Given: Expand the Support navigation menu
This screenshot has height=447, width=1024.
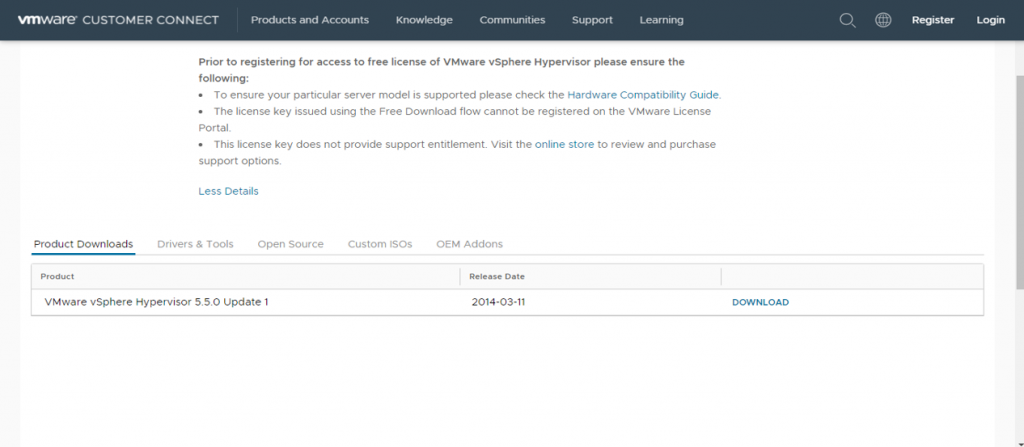Looking at the screenshot, I should (592, 20).
